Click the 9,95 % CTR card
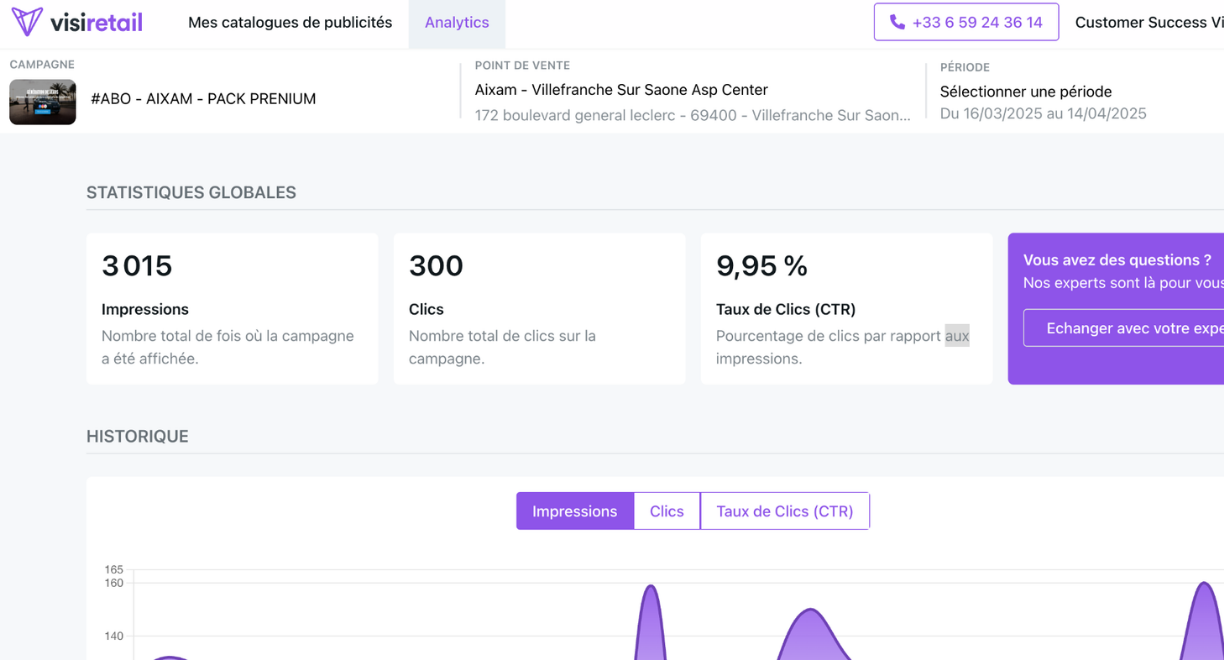1224x660 pixels. [847, 307]
